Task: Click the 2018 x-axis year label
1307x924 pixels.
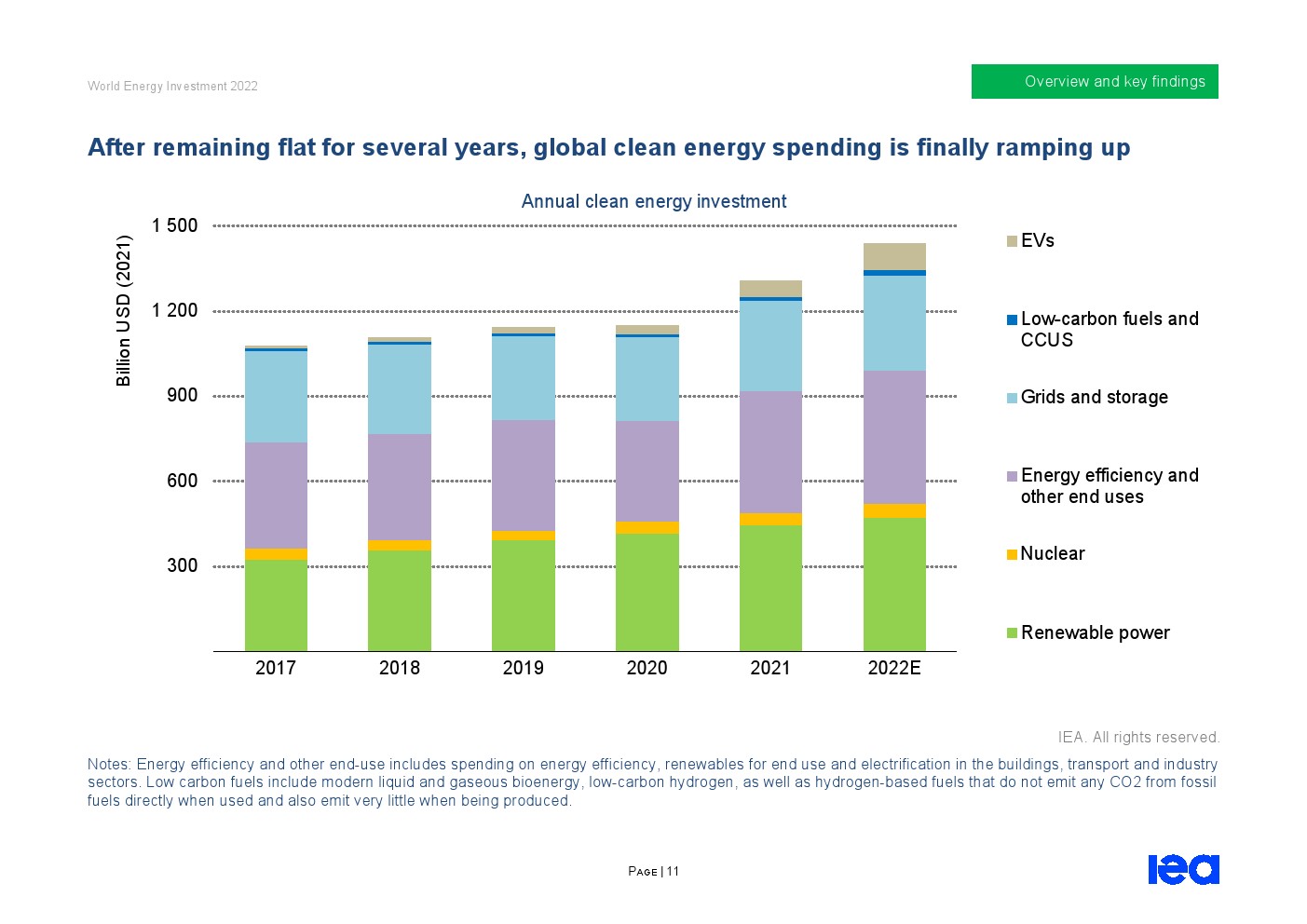Action: pyautogui.click(x=400, y=668)
